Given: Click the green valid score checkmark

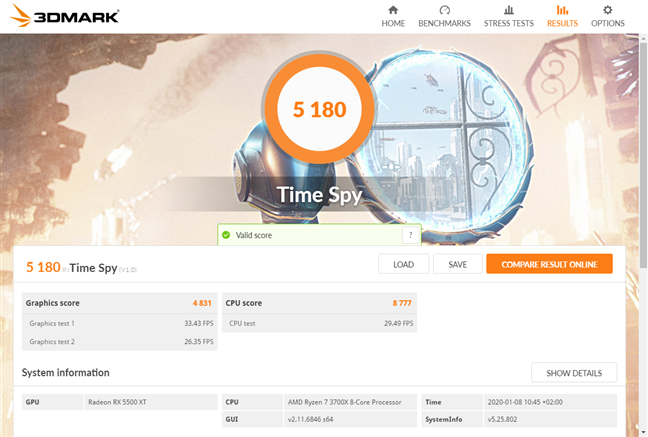Looking at the screenshot, I should (x=226, y=235).
